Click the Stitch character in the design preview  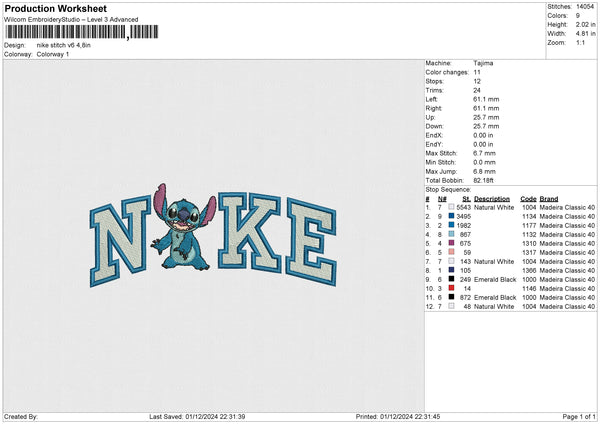(183, 228)
